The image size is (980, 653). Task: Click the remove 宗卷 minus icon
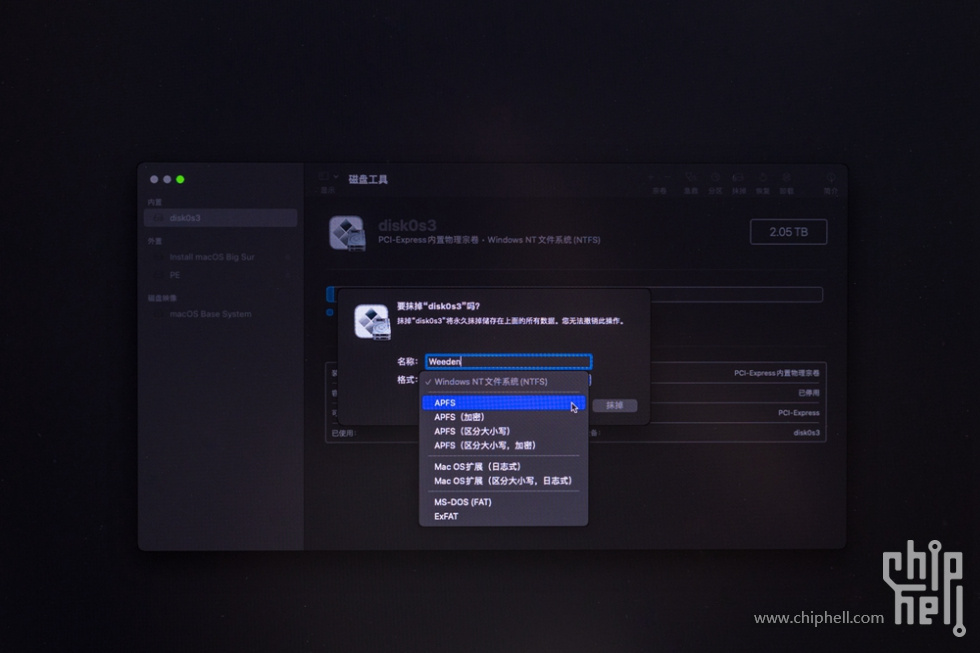[666, 178]
